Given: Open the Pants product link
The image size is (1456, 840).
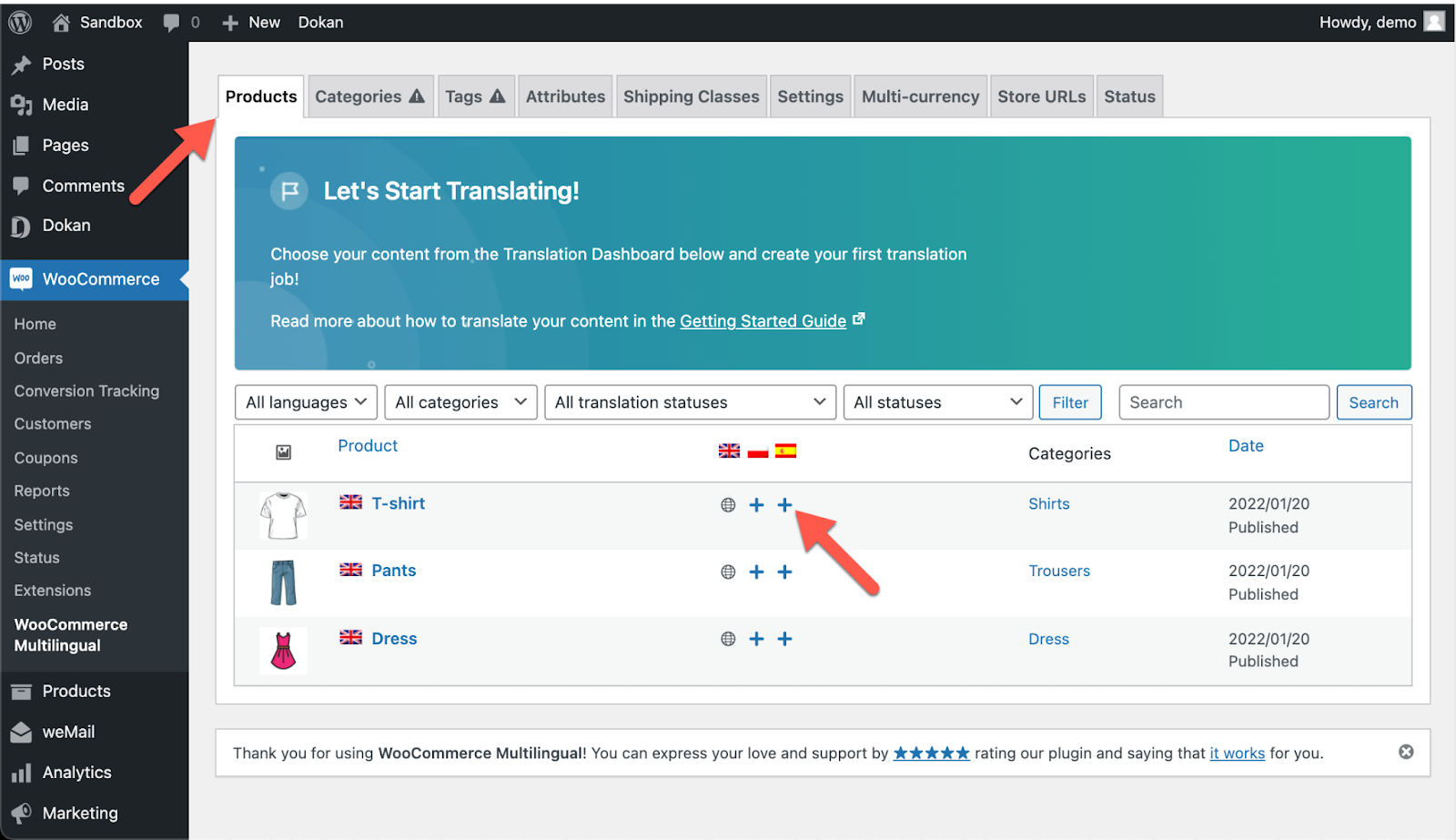Looking at the screenshot, I should 394,571.
